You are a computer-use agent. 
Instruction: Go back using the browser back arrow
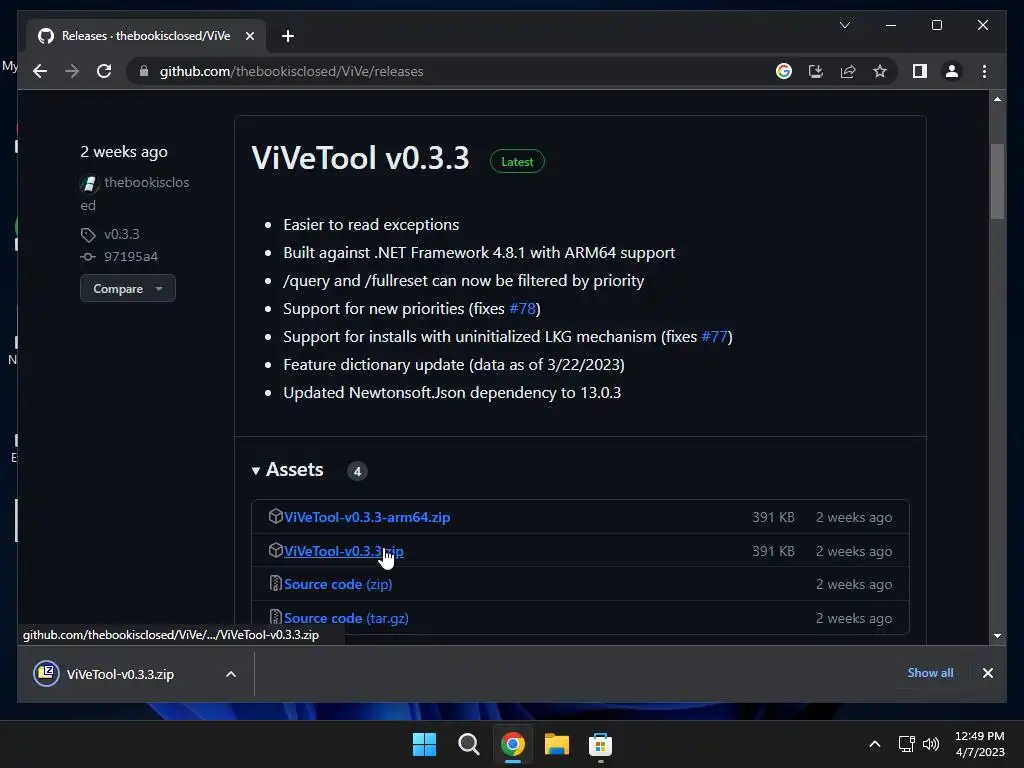pyautogui.click(x=40, y=71)
